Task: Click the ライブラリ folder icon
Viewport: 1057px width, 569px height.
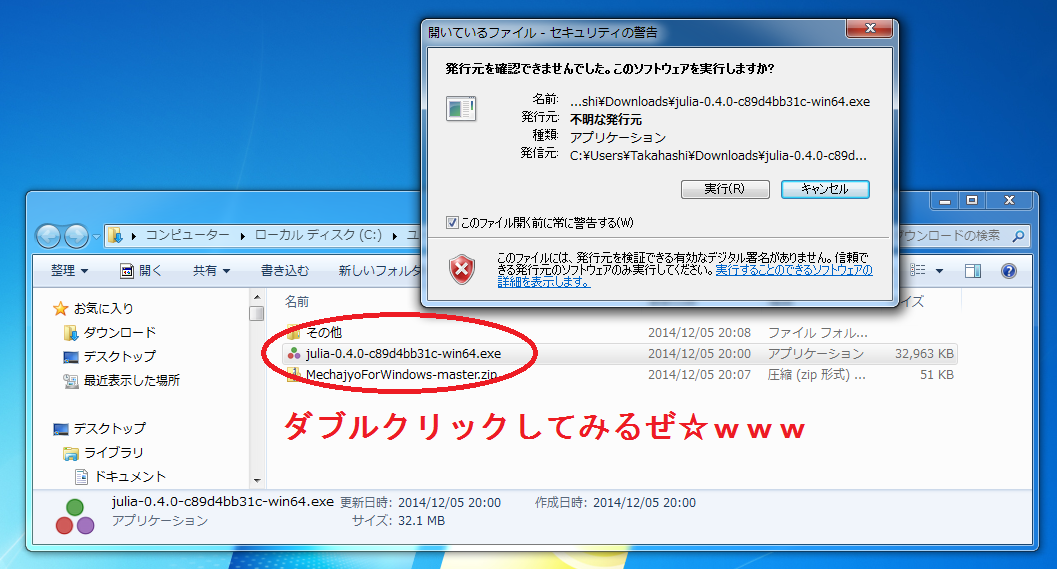Action: click(x=71, y=453)
